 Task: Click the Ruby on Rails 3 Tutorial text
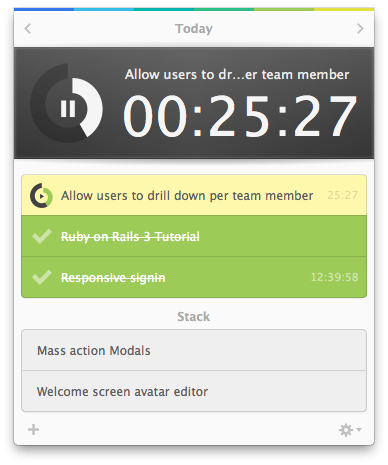click(x=130, y=237)
